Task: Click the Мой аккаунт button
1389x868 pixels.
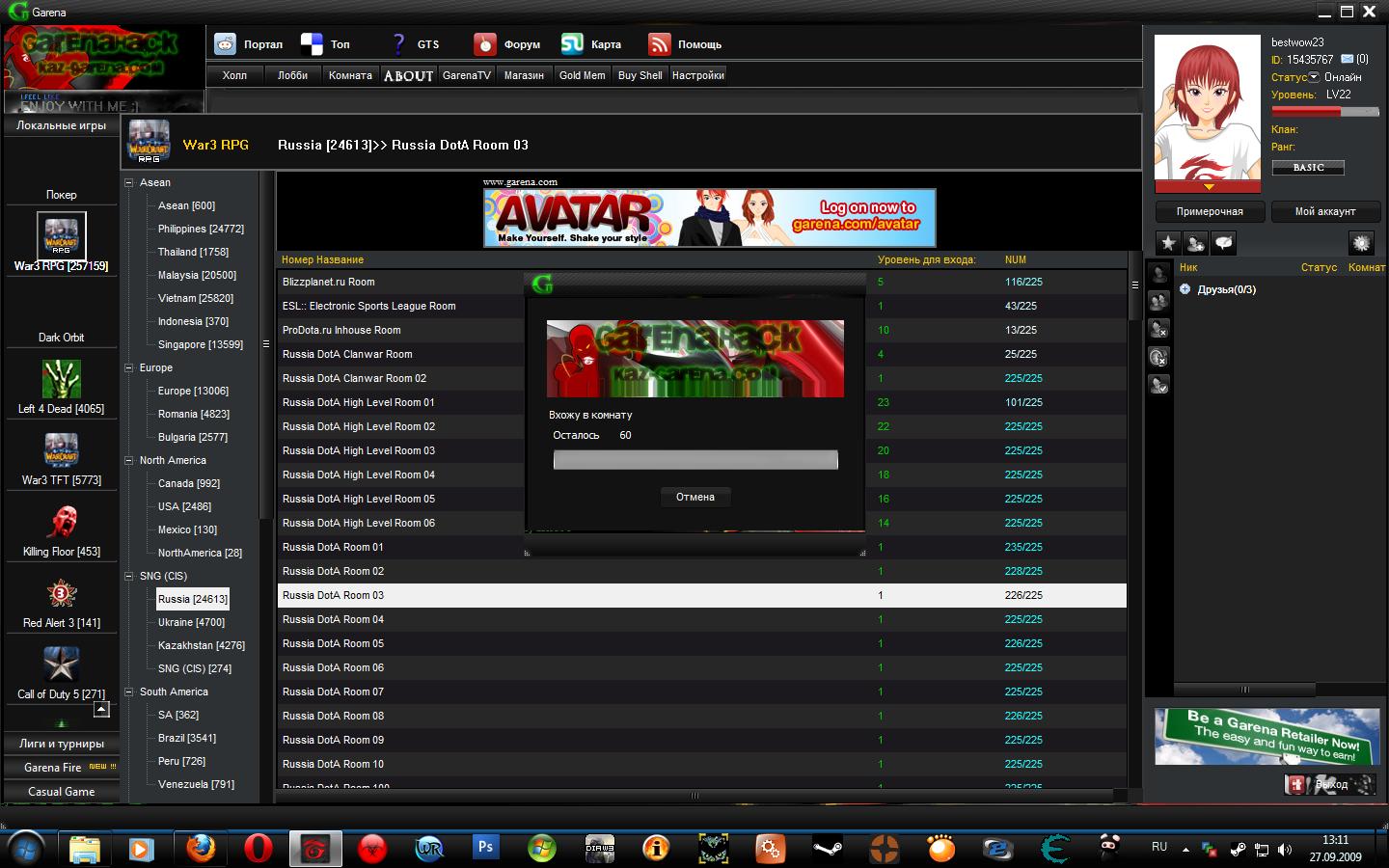Action: tap(1325, 211)
